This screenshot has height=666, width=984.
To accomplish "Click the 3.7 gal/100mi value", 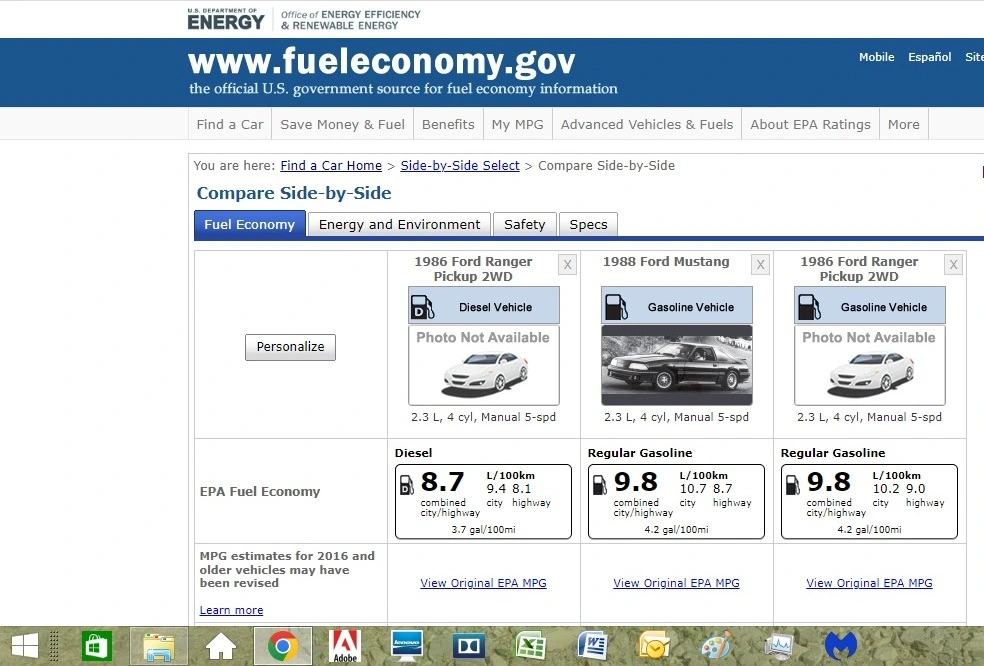I will (x=483, y=530).
